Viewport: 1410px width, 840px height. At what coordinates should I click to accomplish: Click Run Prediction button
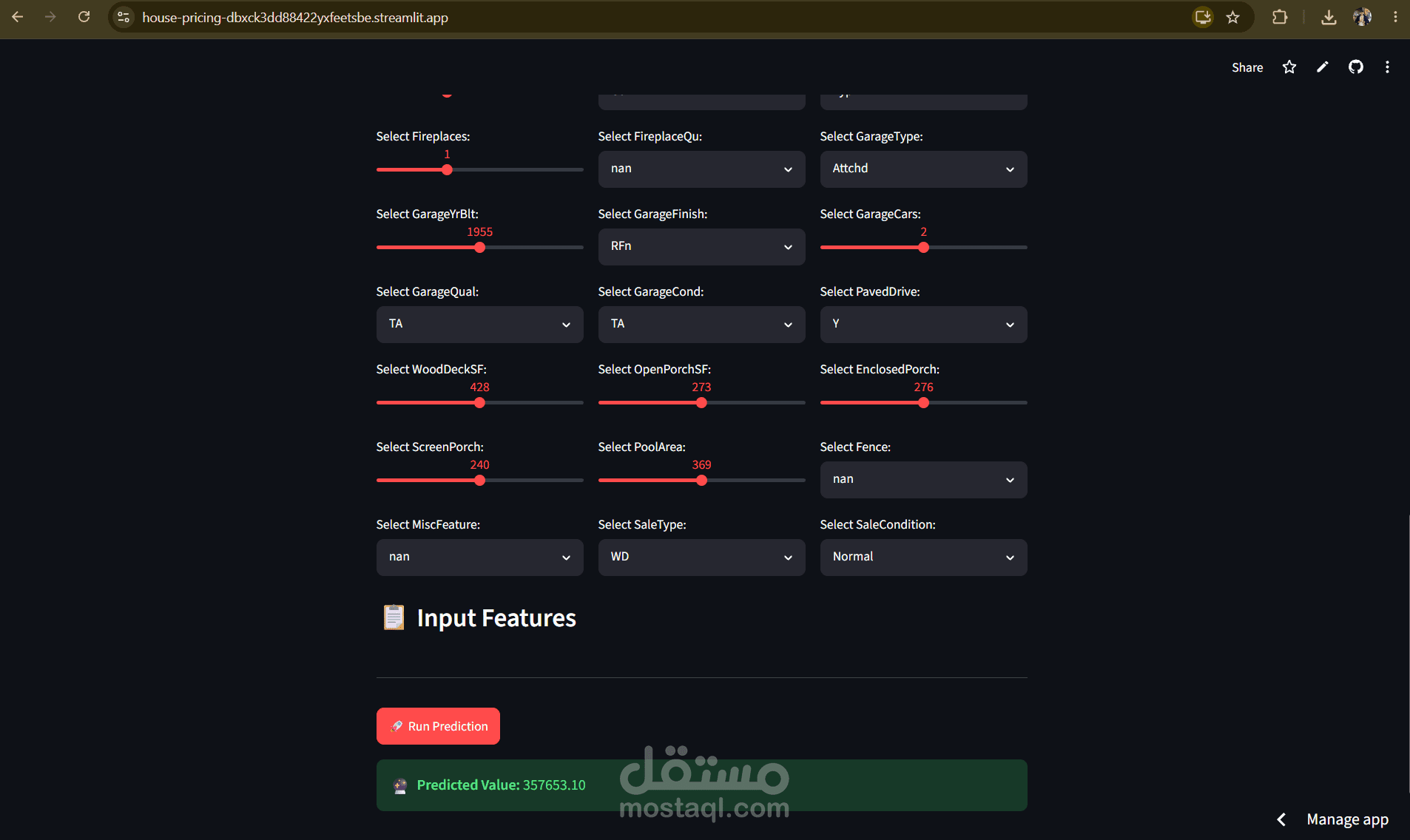coord(438,726)
